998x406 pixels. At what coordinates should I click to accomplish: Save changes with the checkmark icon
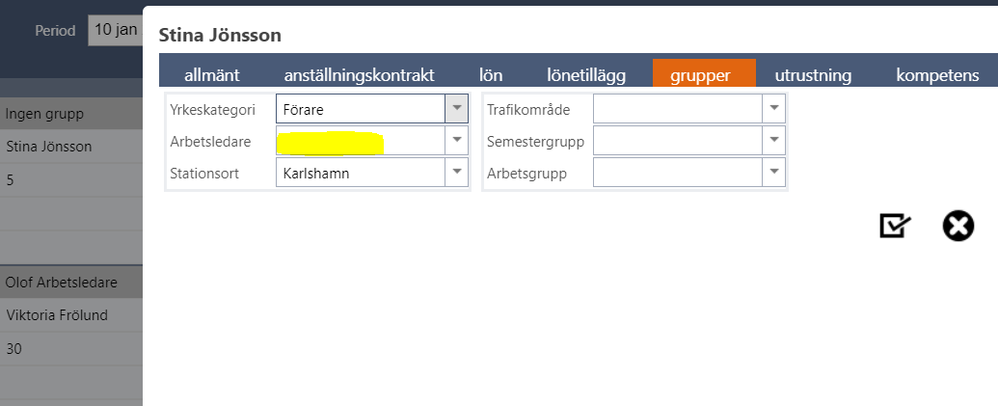[895, 226]
